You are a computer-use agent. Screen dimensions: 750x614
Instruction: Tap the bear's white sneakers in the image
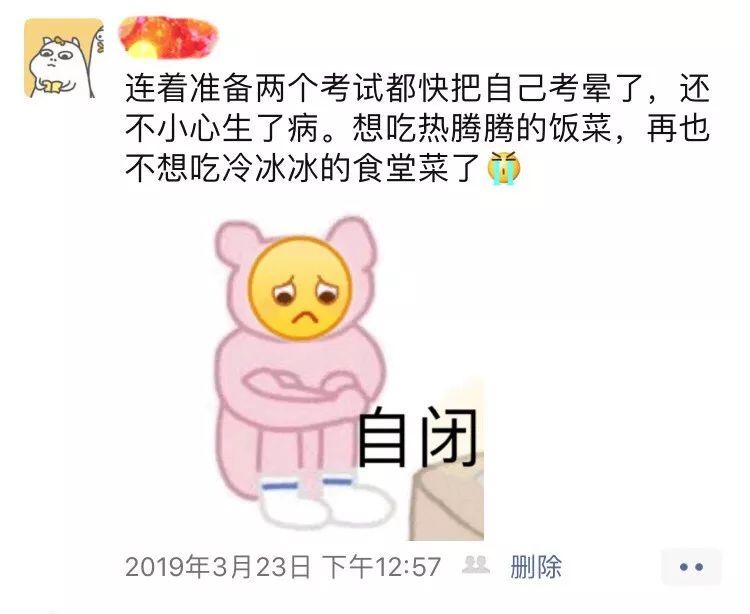pos(327,499)
